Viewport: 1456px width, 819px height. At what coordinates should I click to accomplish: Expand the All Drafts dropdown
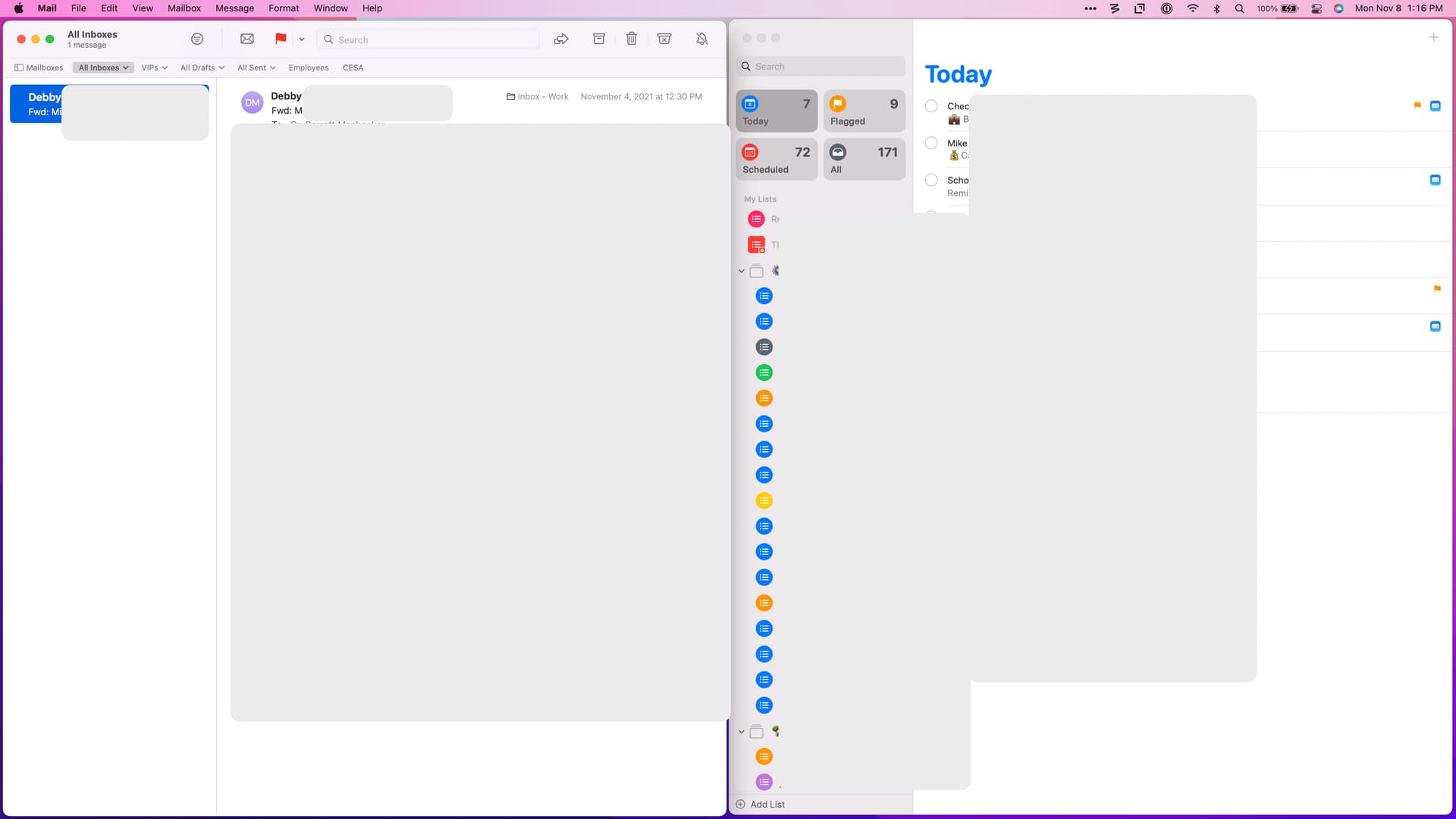pyautogui.click(x=202, y=67)
